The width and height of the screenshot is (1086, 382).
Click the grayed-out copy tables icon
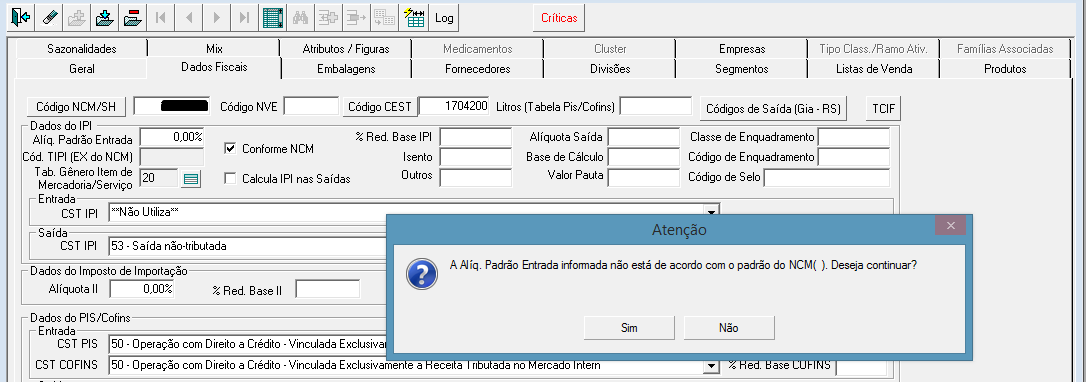pyautogui.click(x=384, y=18)
